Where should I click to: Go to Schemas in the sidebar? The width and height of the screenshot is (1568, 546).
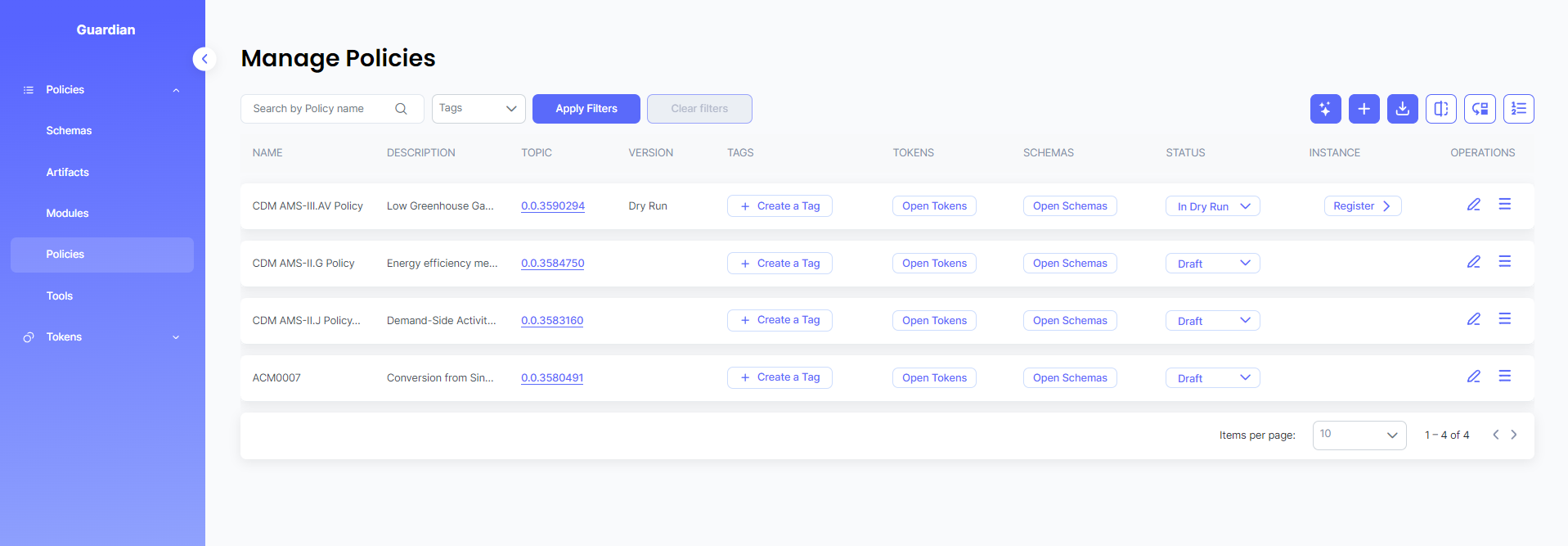(69, 131)
